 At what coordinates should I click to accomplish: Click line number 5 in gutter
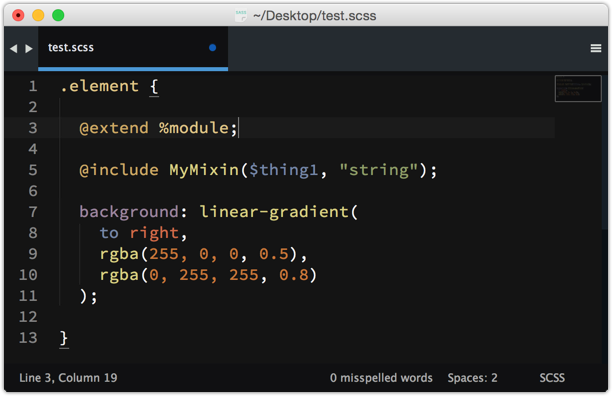pyautogui.click(x=33, y=170)
